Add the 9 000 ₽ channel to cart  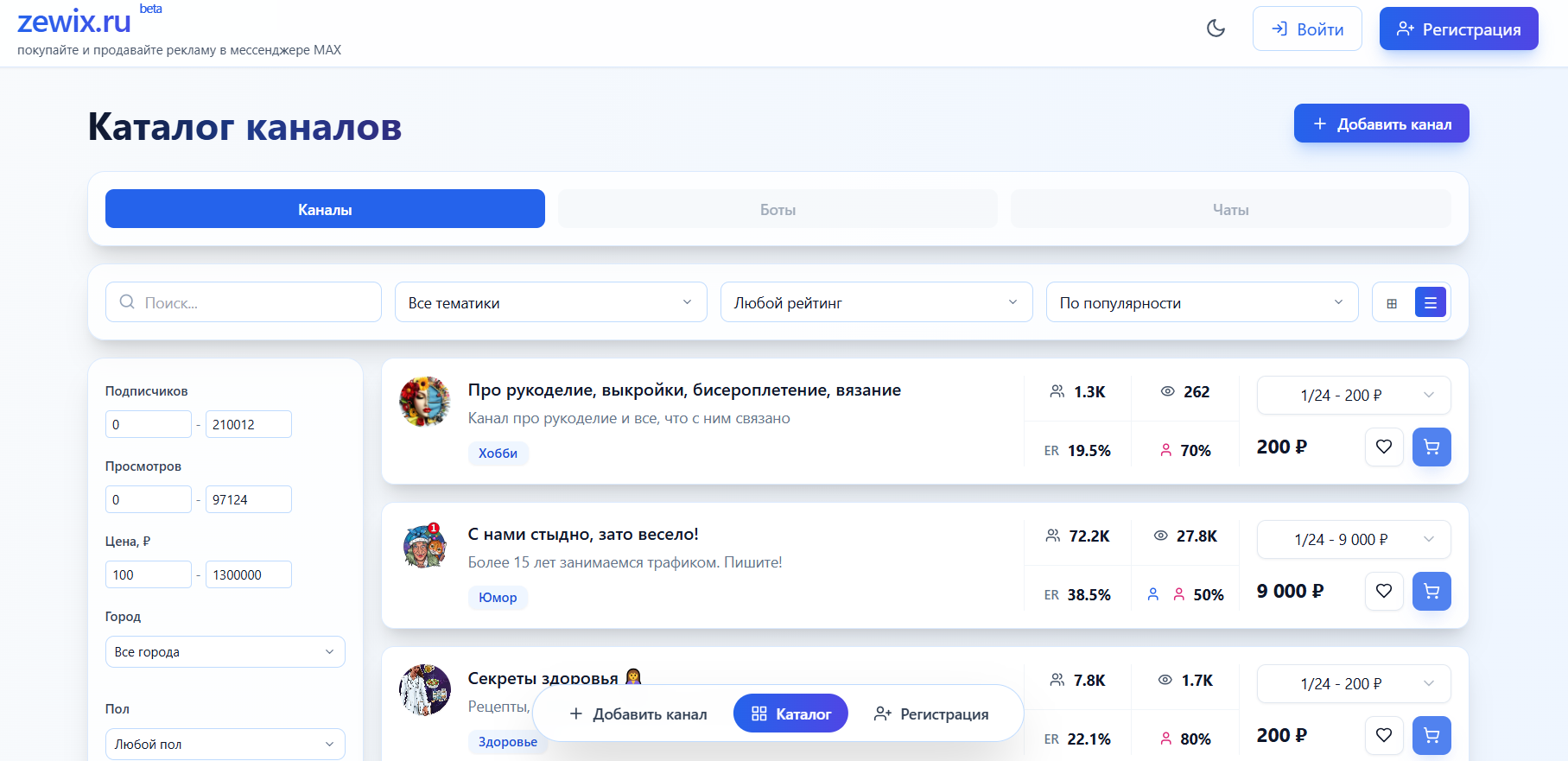[1431, 592]
